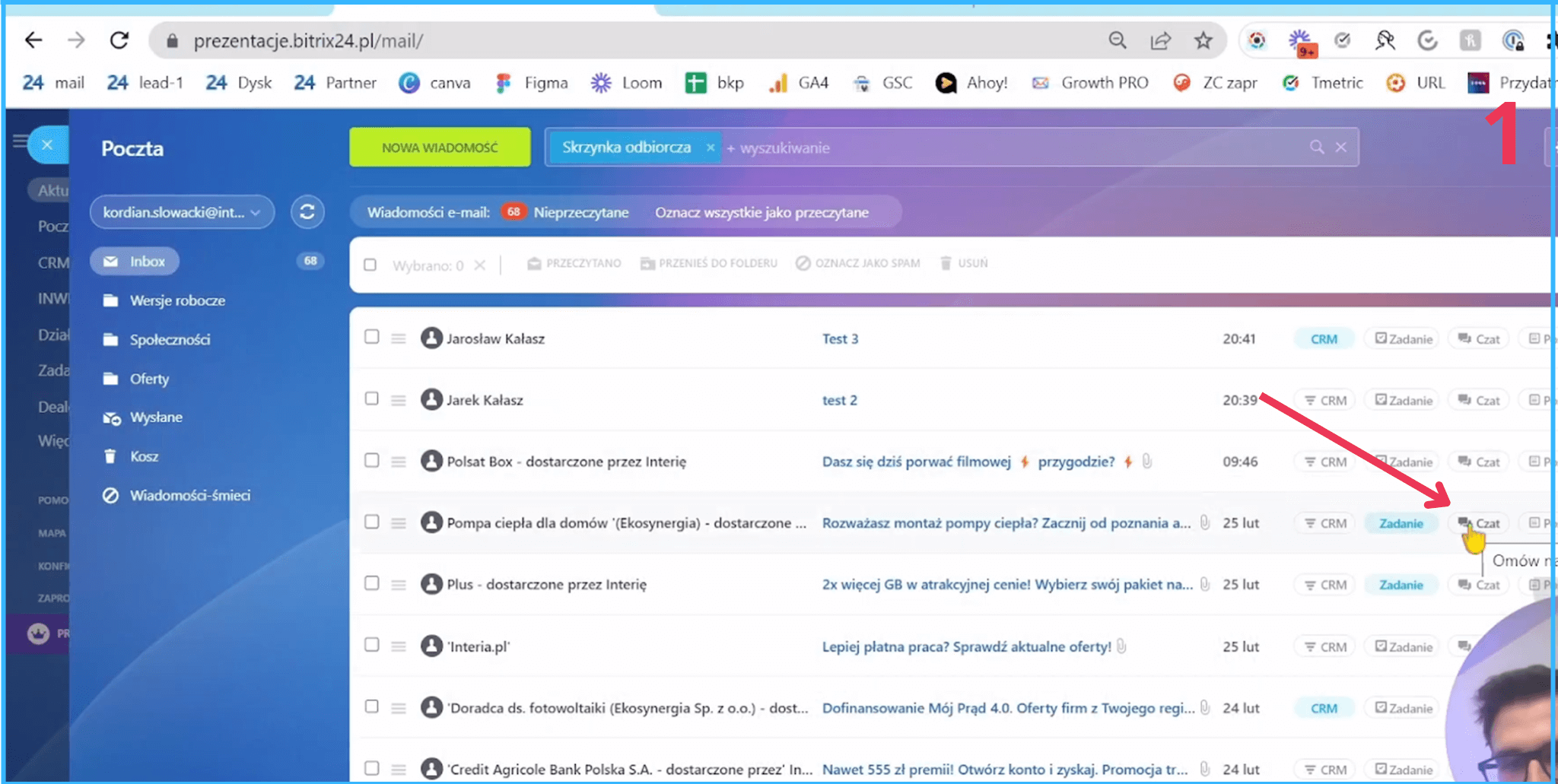Remove the Skrzynka odbiorcza filter chip
The image size is (1558, 784).
point(710,148)
